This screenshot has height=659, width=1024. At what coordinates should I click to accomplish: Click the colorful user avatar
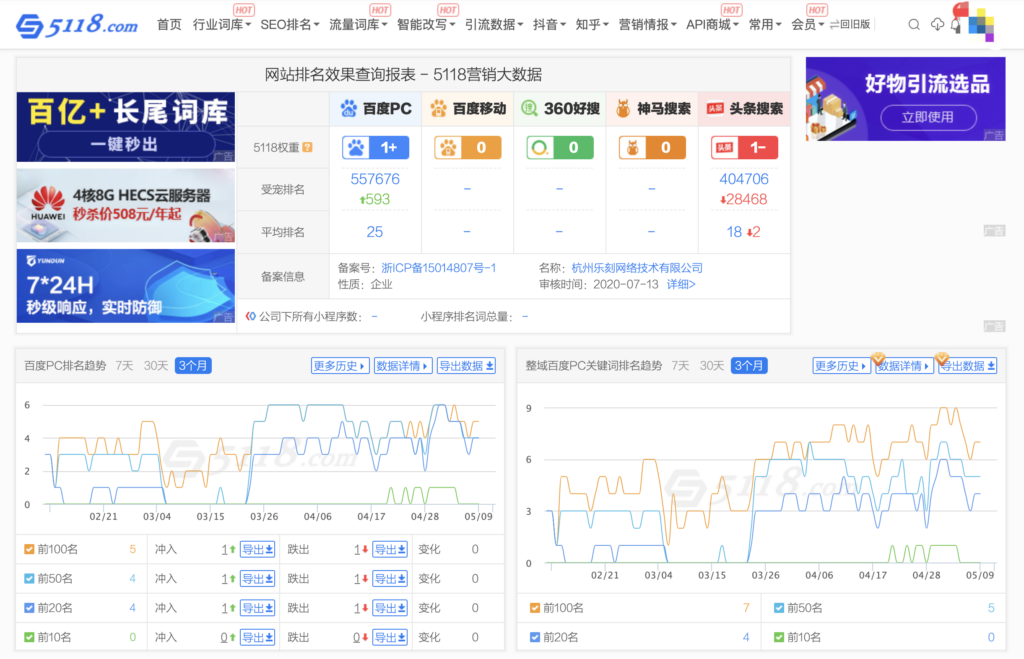point(980,24)
